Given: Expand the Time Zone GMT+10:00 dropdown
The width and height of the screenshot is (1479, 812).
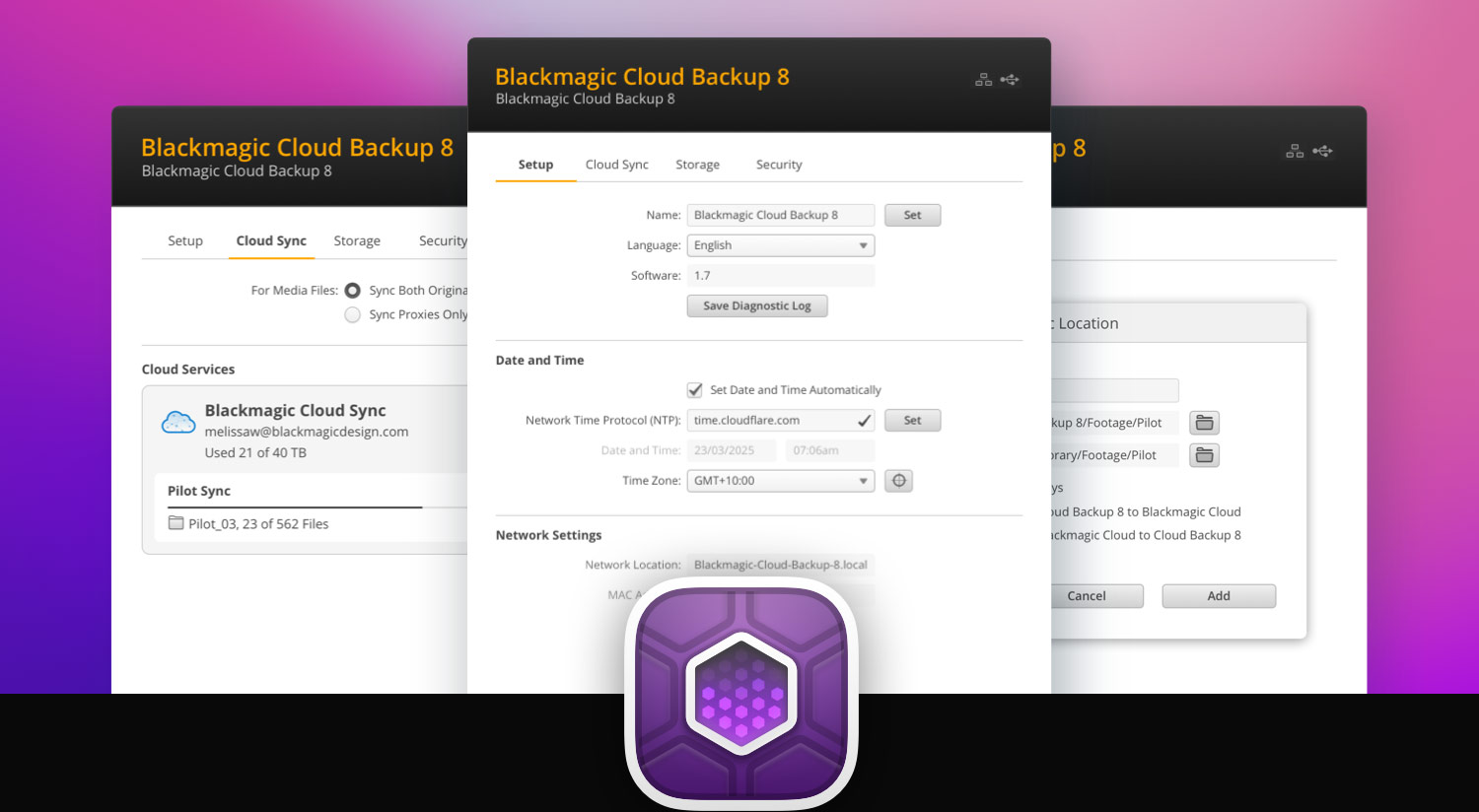Looking at the screenshot, I should click(x=780, y=480).
